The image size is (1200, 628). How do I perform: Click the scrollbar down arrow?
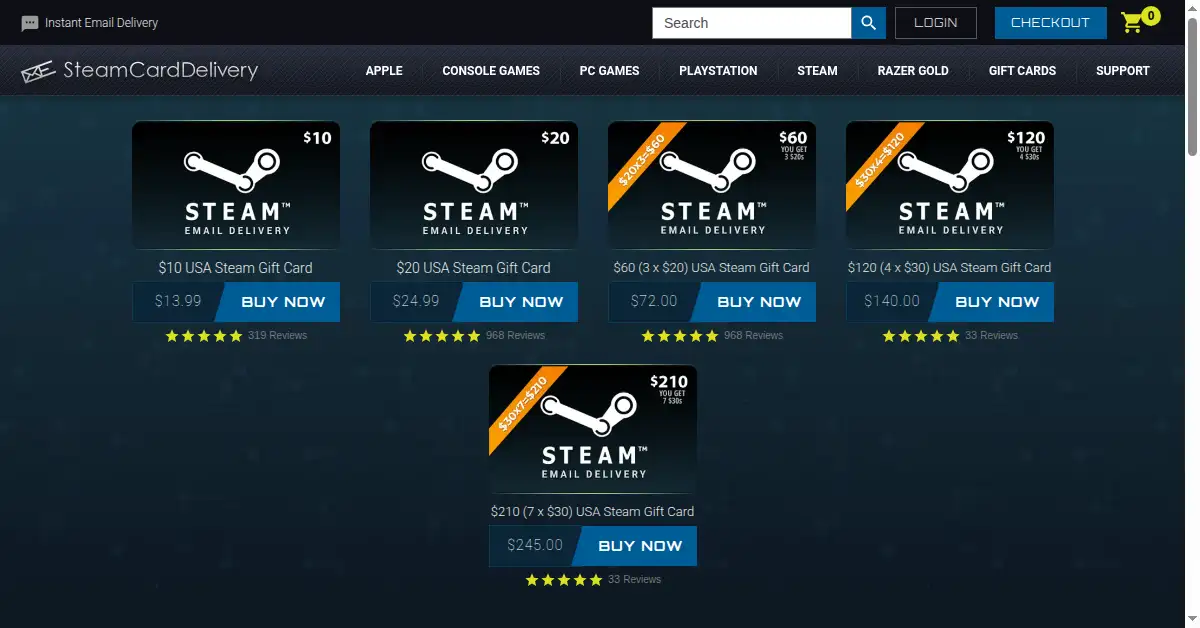pos(1191,620)
